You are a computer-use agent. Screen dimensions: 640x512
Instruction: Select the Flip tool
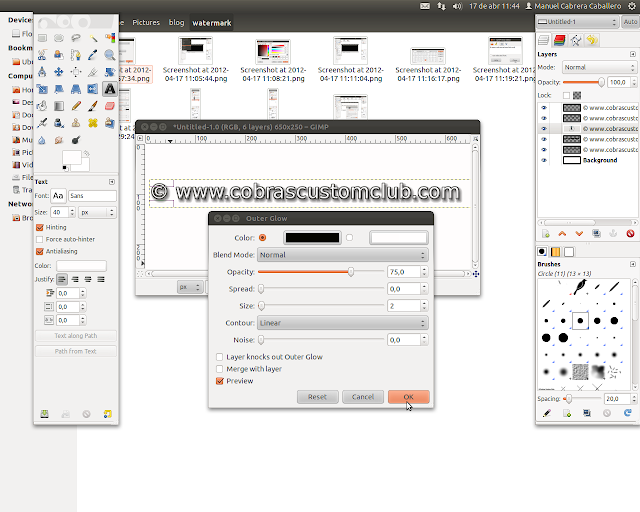(x=93, y=89)
